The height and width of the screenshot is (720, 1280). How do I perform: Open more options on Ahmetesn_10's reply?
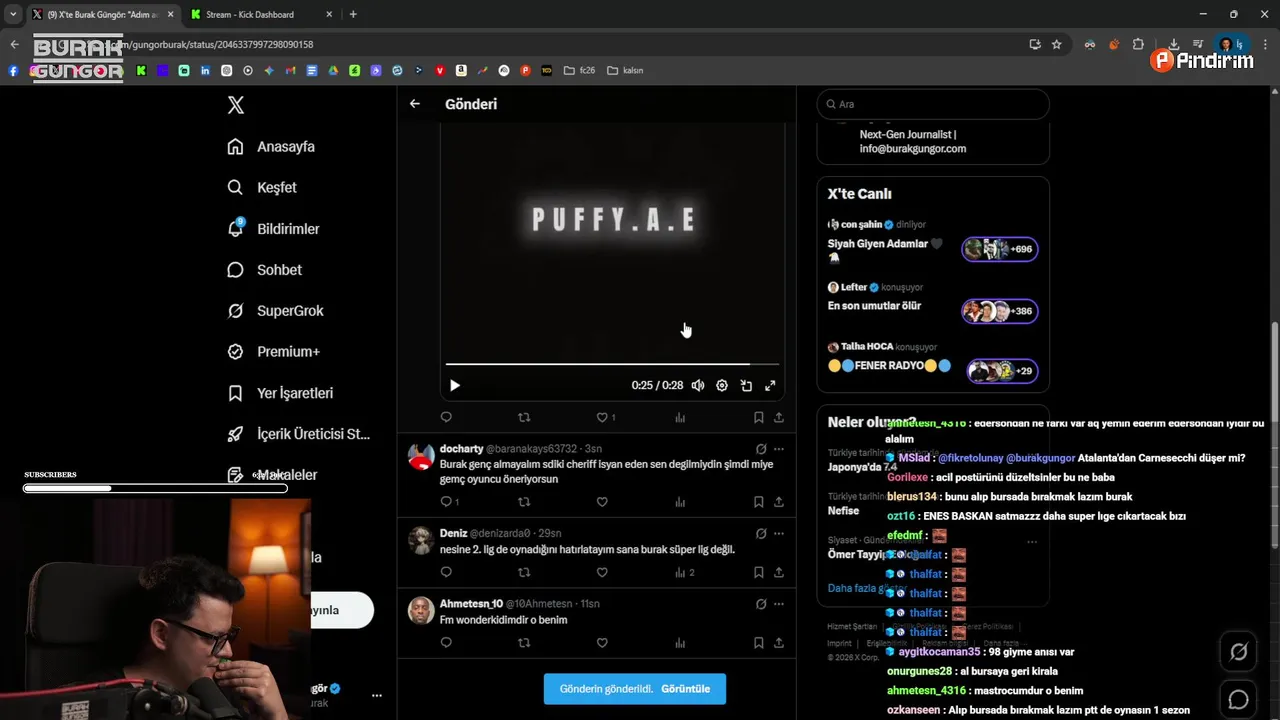pyautogui.click(x=779, y=604)
